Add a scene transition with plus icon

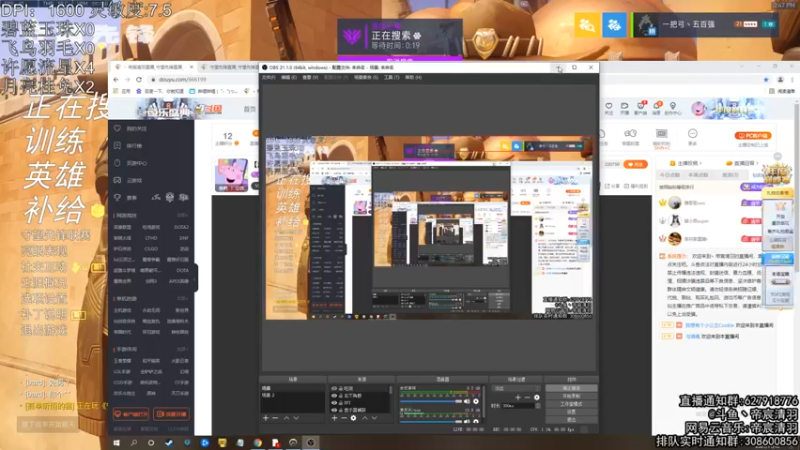point(518,397)
